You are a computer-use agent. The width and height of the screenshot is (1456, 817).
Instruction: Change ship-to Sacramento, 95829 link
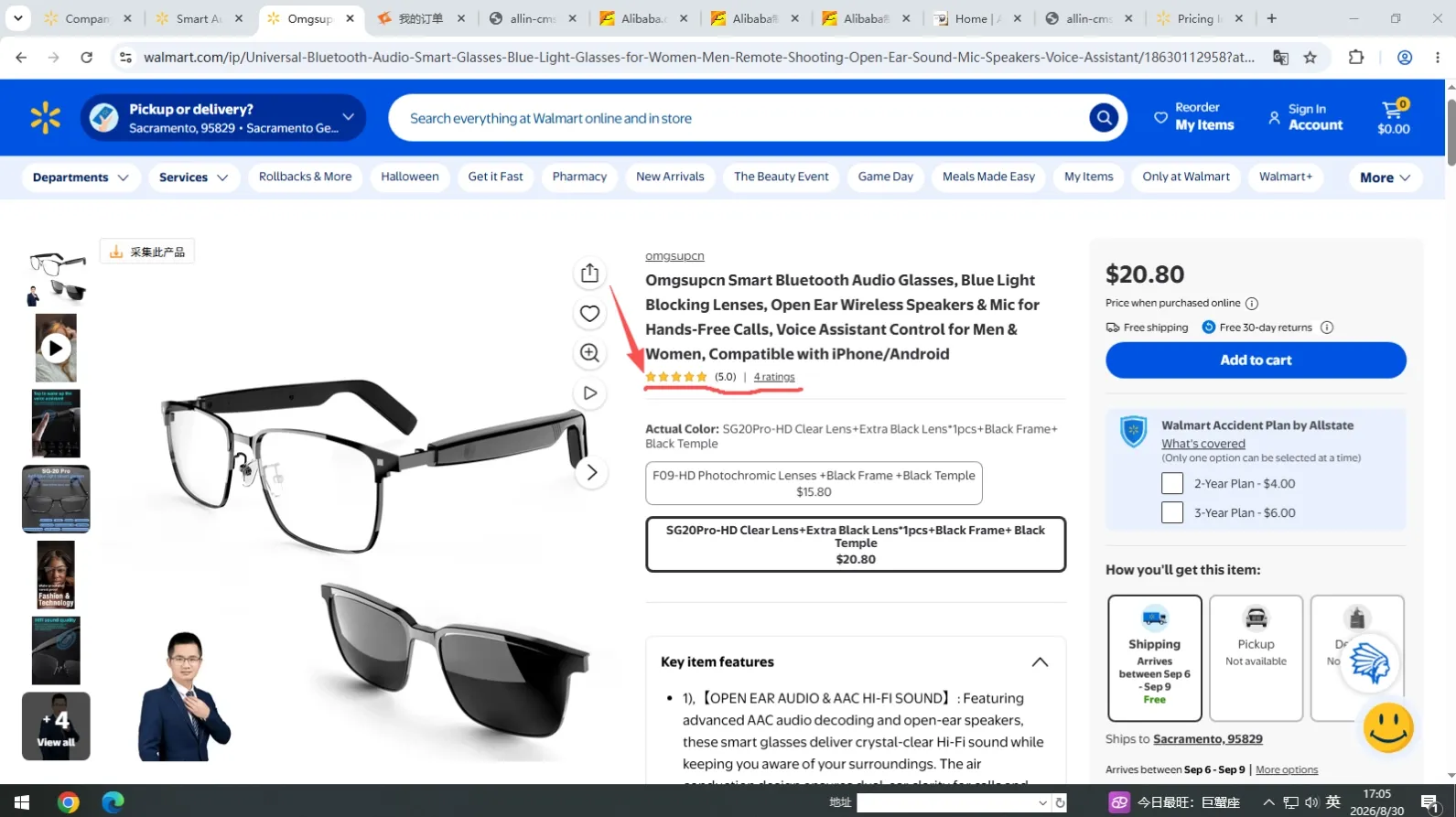(x=1208, y=739)
